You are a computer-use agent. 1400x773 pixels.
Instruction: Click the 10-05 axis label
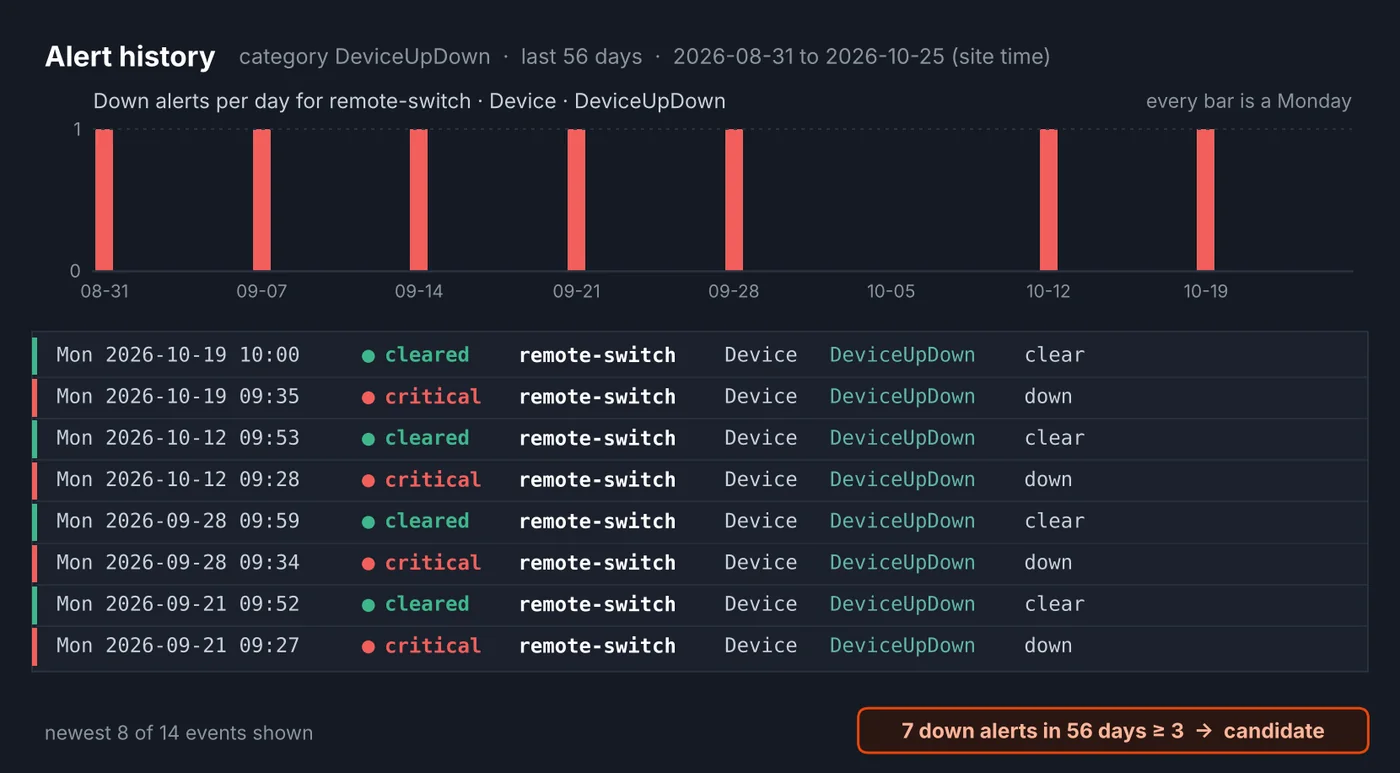891,291
